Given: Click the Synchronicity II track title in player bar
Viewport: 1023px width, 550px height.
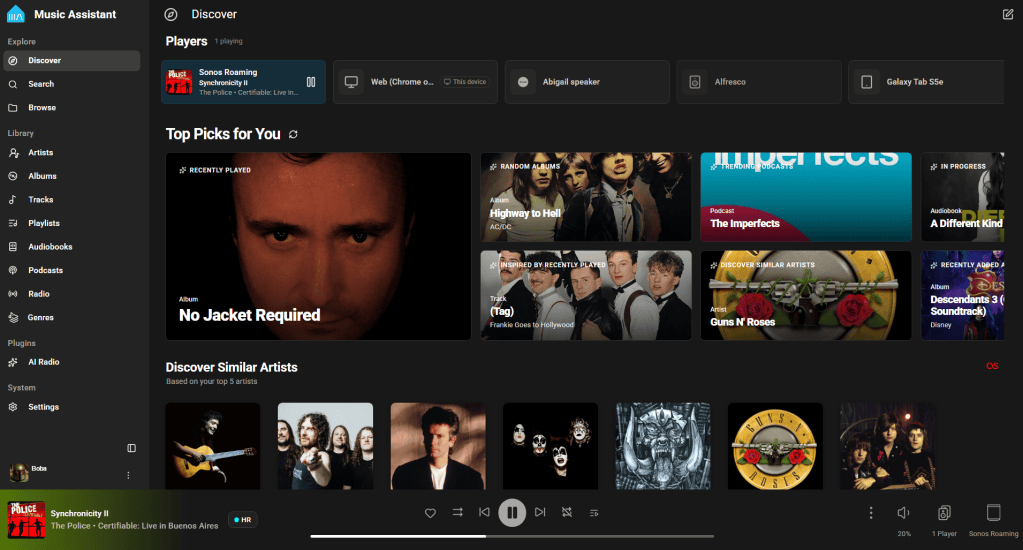Looking at the screenshot, I should 80,513.
